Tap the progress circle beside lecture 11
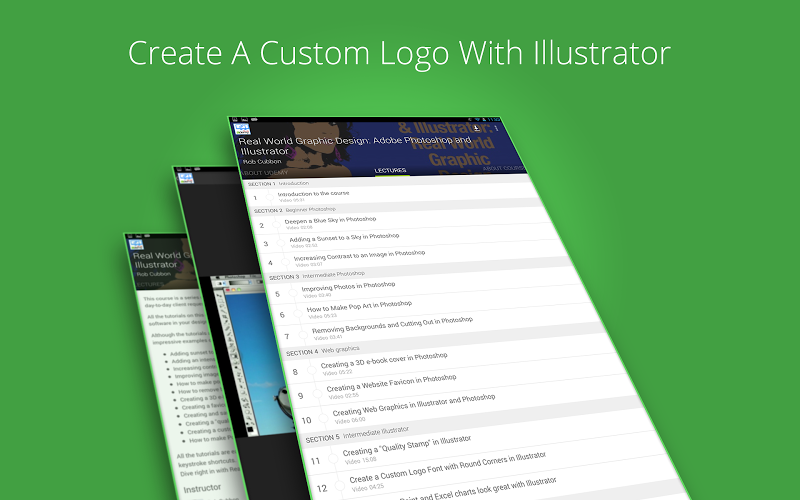This screenshot has width=800, height=500. click(333, 458)
